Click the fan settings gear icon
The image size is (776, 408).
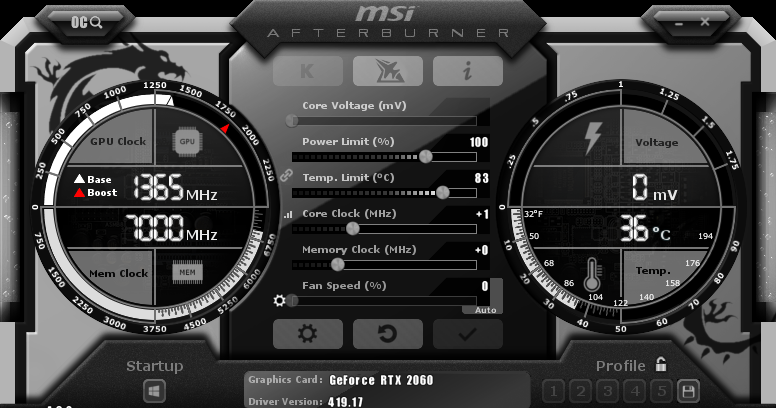pos(279,301)
